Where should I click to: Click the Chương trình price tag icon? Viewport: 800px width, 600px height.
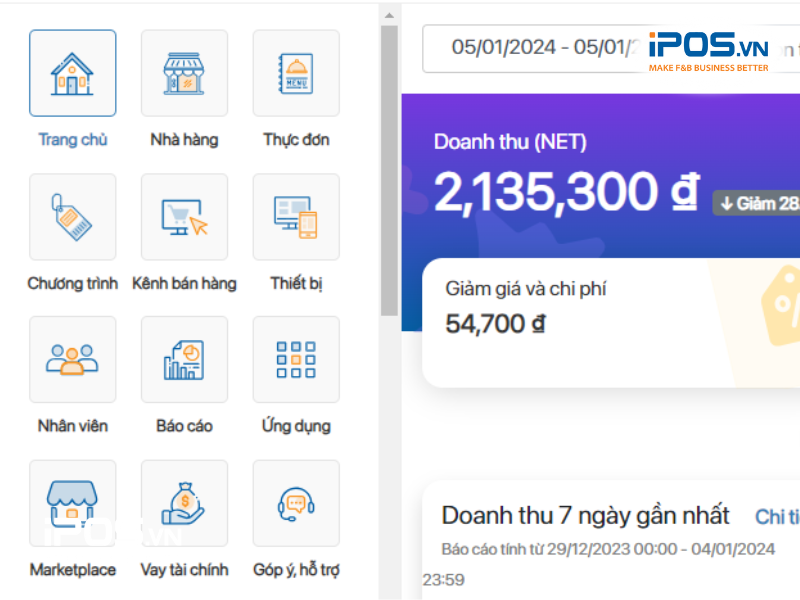[x=72, y=217]
